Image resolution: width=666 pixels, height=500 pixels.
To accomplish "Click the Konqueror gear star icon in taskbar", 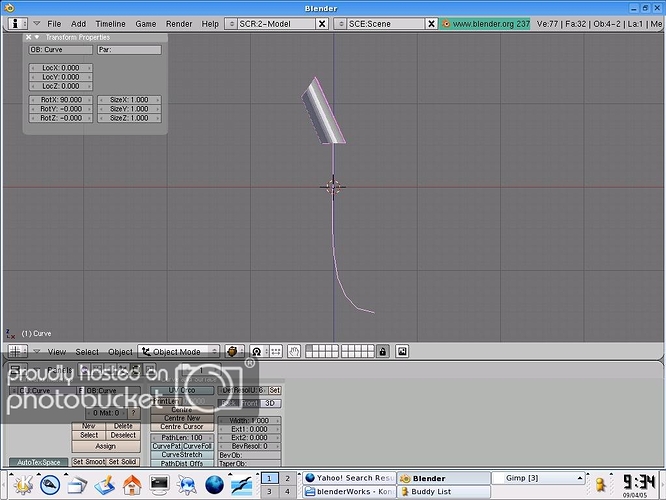I will coord(187,485).
